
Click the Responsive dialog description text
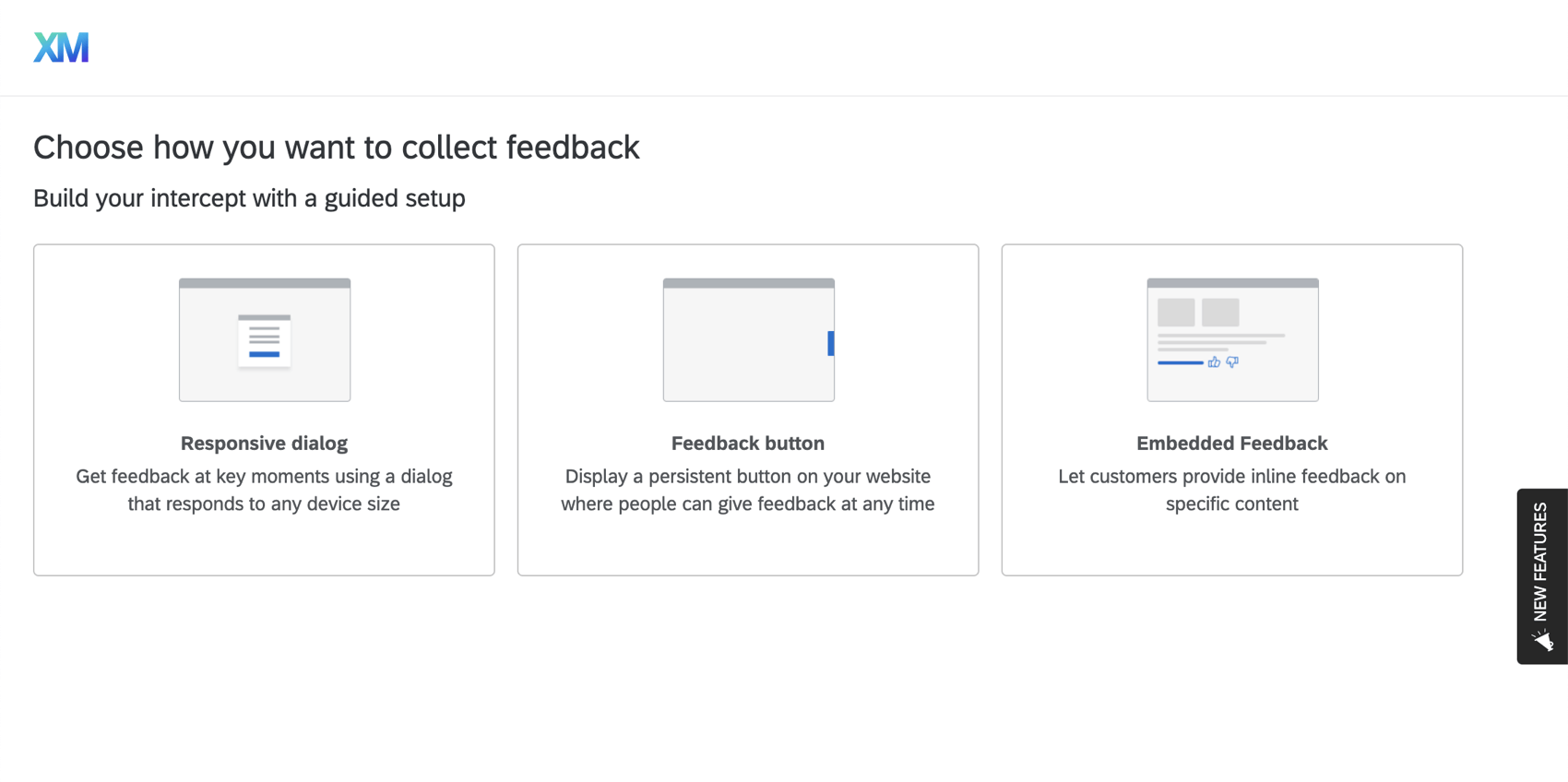[264, 490]
